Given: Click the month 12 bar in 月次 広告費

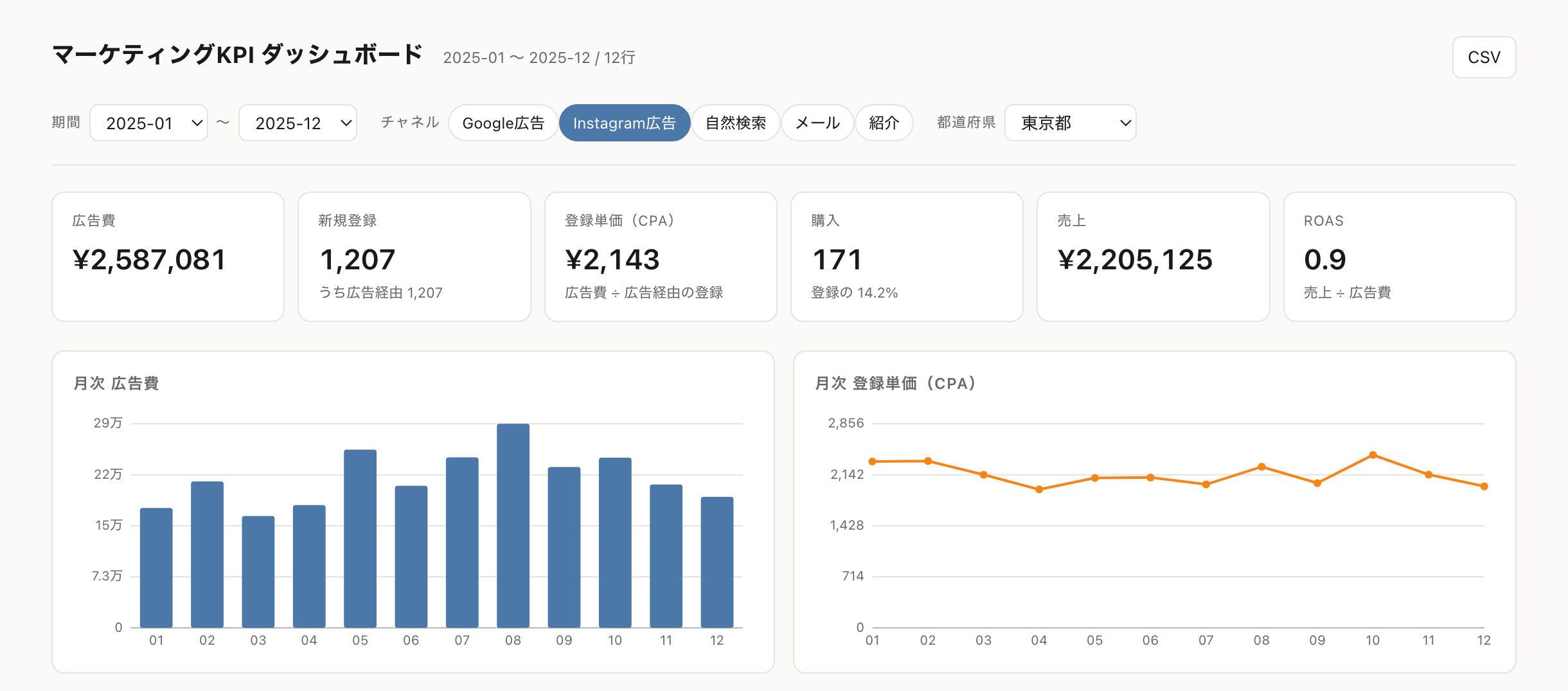Looking at the screenshot, I should tap(717, 562).
